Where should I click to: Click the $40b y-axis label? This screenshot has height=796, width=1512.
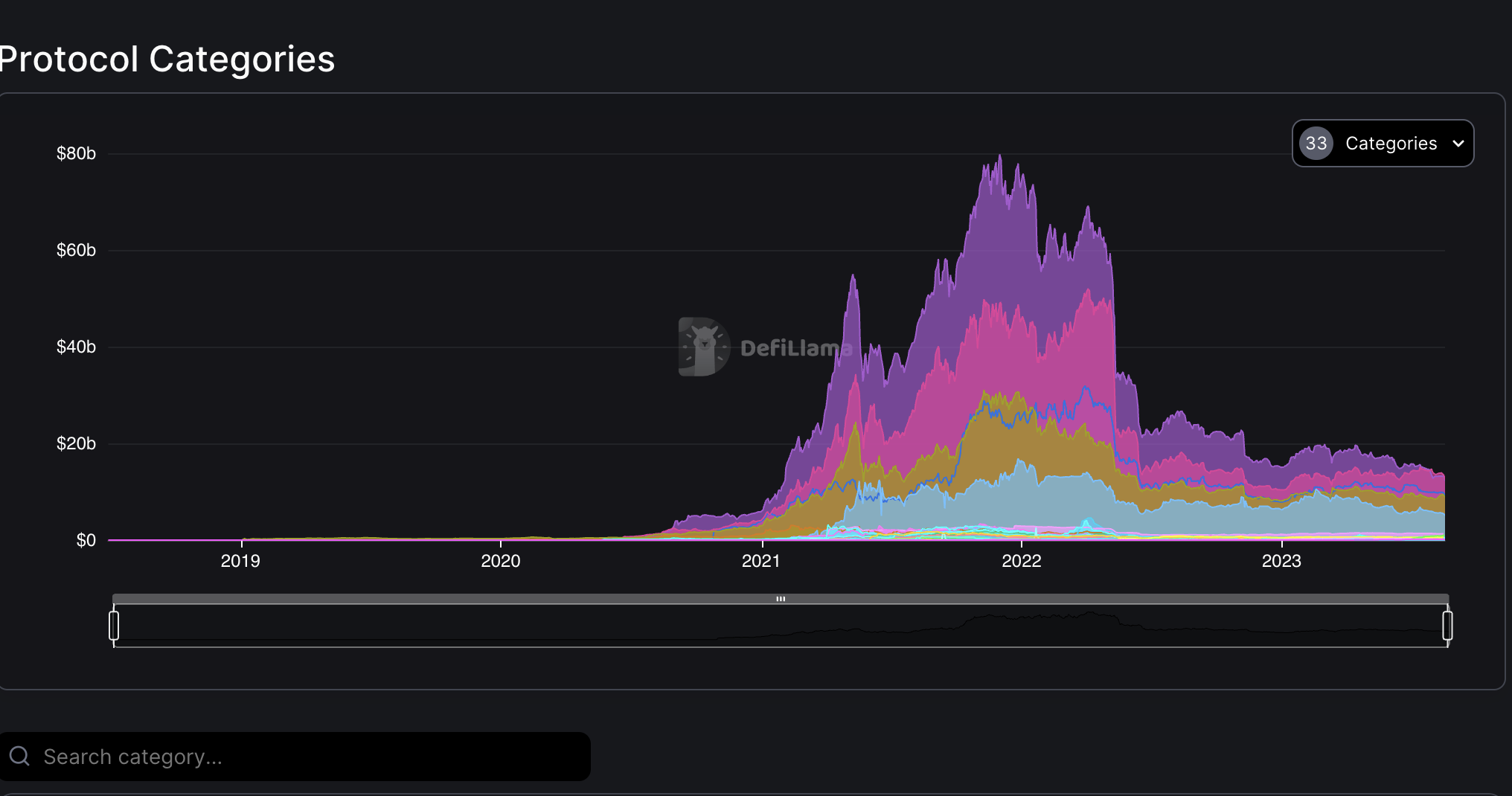(76, 347)
